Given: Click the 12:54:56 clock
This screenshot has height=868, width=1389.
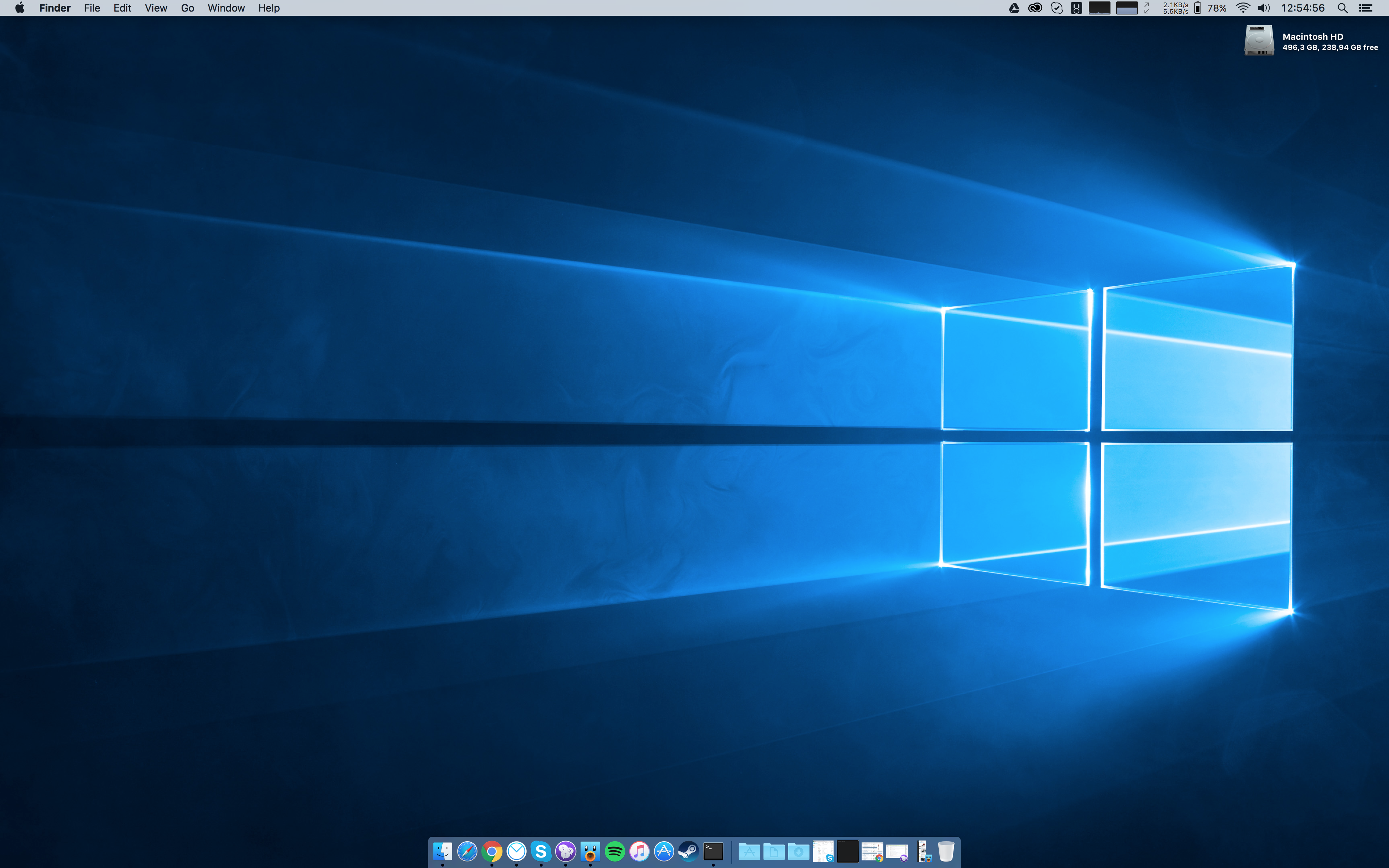Looking at the screenshot, I should point(1303,8).
